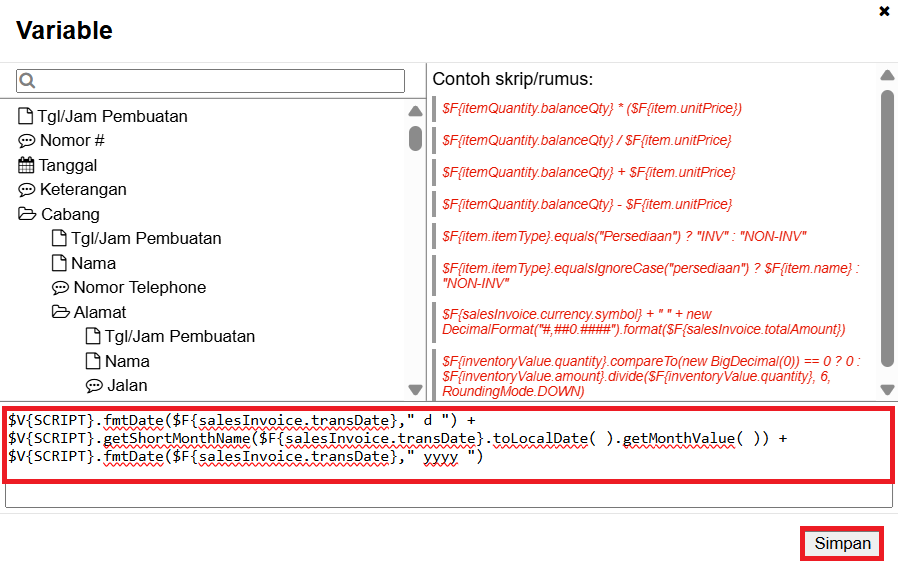Select Nama under the Alamat folder
The image size is (898, 574).
click(x=127, y=361)
